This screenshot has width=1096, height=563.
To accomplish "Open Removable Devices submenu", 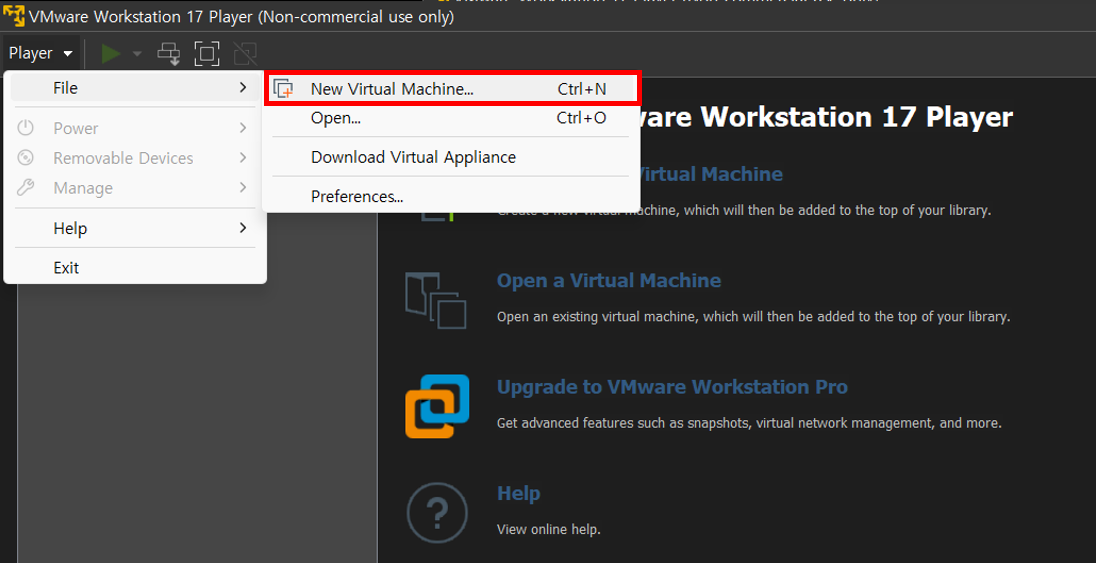I will (135, 158).
